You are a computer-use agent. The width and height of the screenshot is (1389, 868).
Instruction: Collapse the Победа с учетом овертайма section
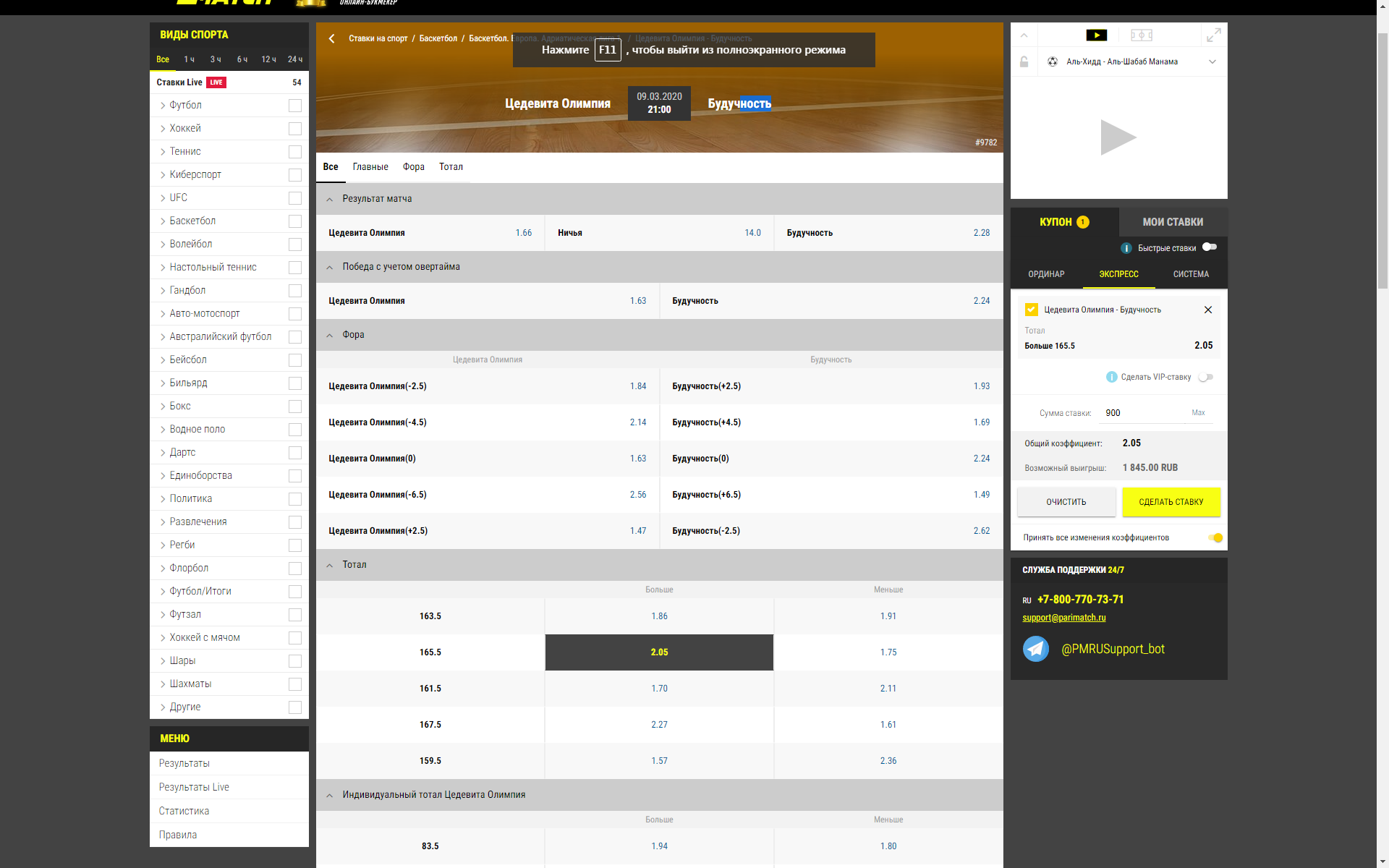pos(330,267)
